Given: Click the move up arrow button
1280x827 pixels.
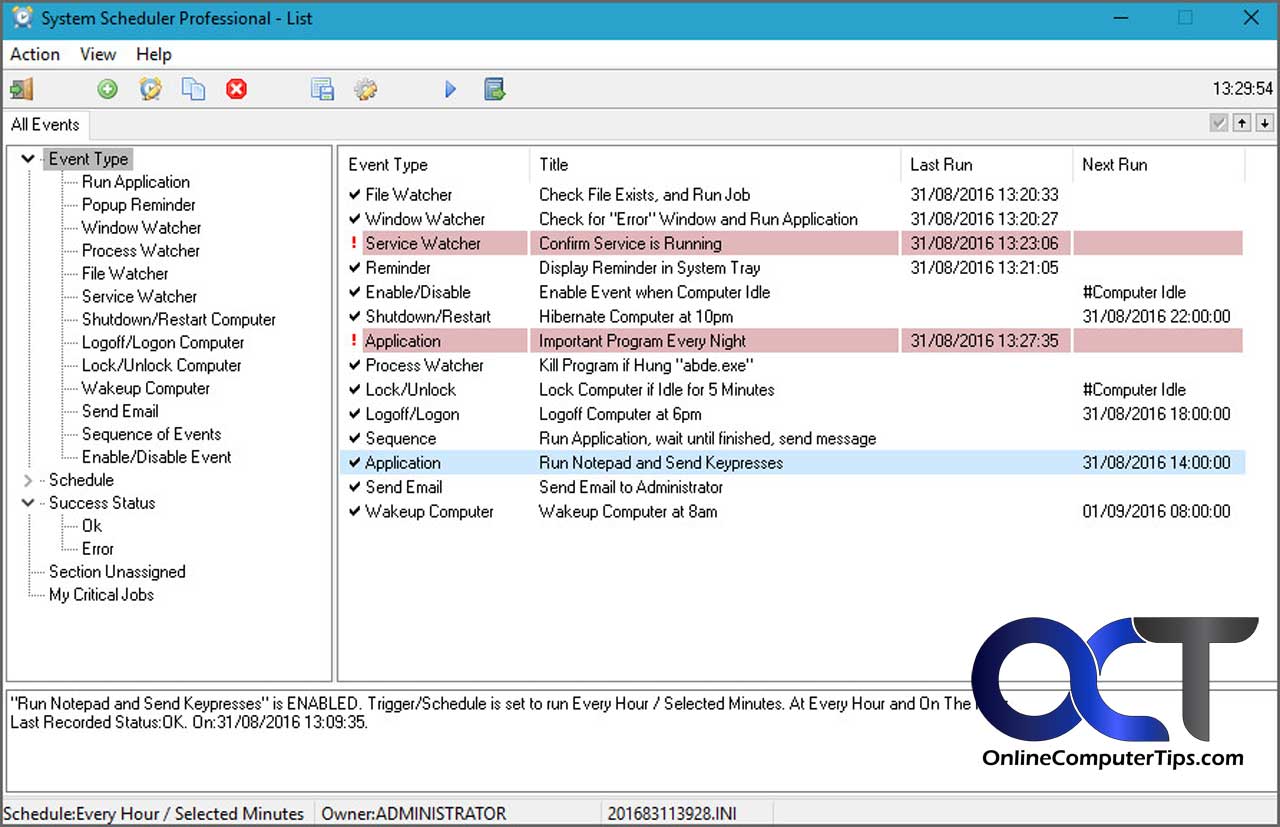Looking at the screenshot, I should pos(1242,123).
